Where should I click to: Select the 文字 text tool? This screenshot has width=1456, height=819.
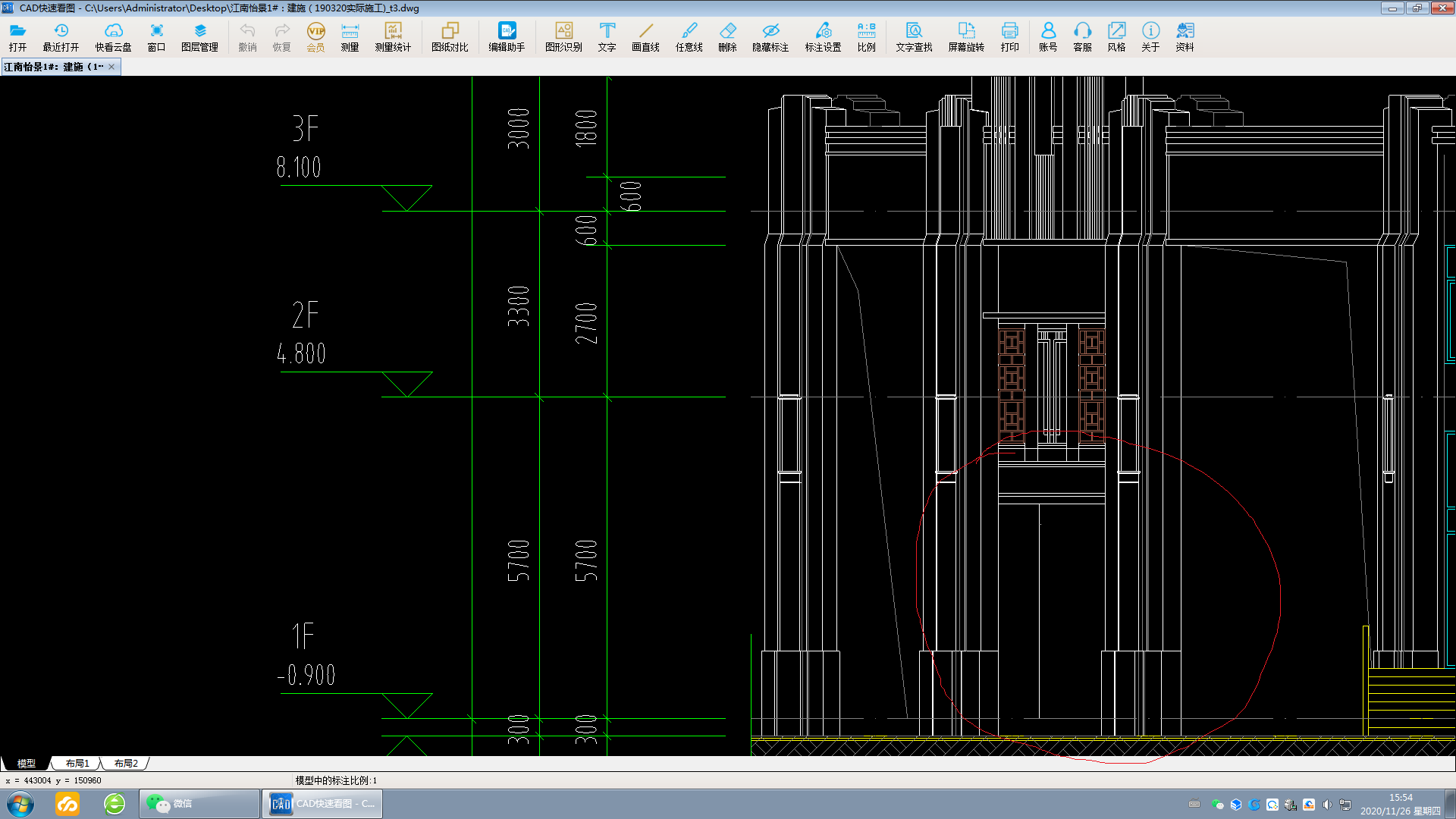(607, 37)
